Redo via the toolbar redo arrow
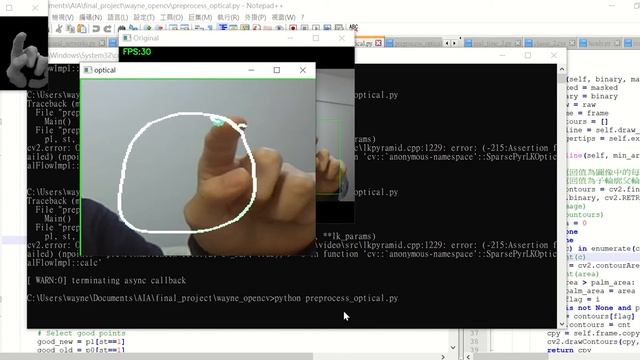640x360 pixels. (108, 29)
